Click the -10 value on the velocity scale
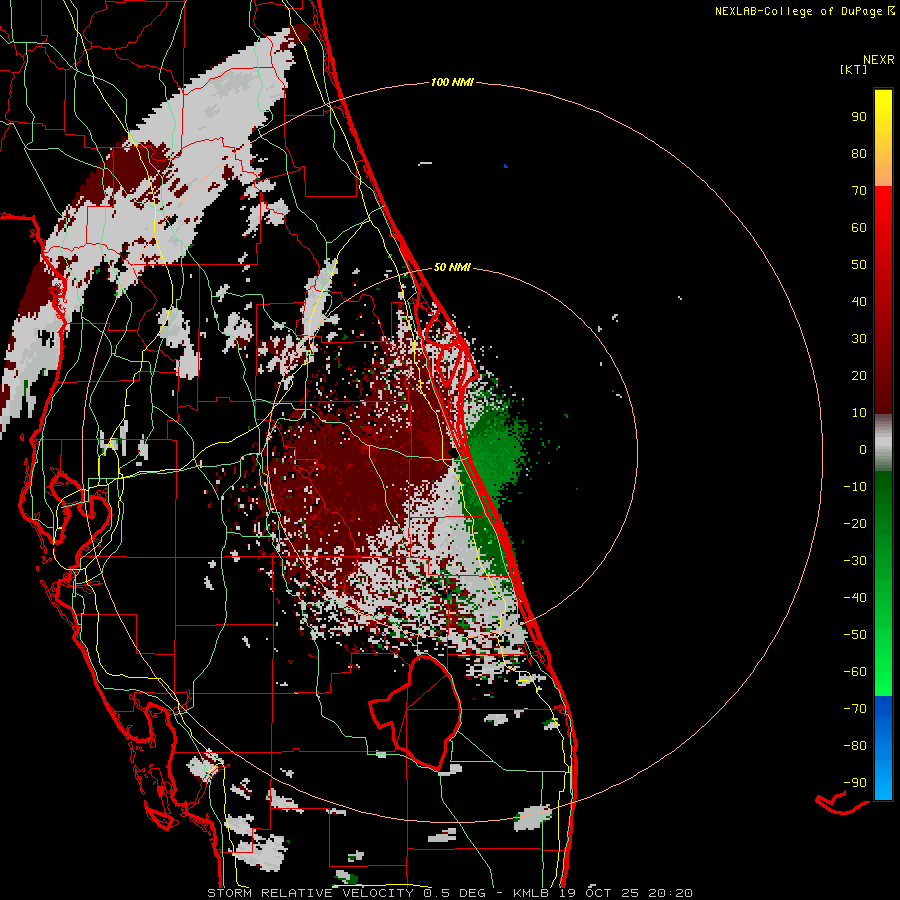 point(855,487)
